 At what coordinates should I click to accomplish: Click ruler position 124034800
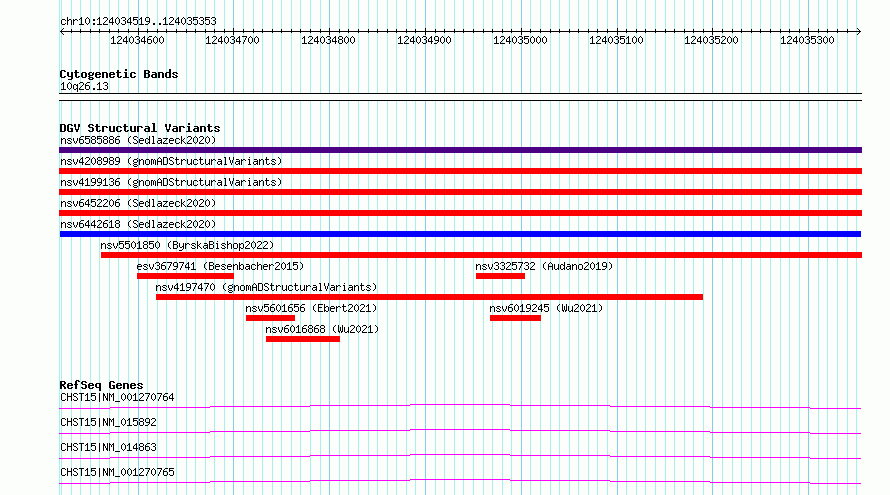[328, 40]
